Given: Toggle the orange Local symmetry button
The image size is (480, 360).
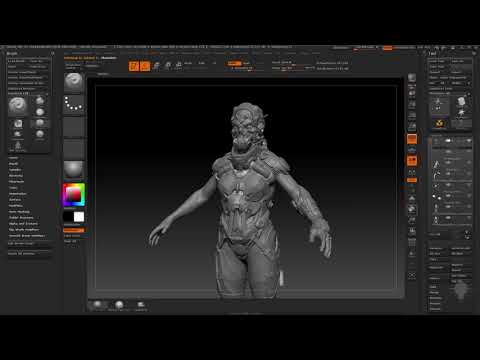Looking at the screenshot, I should (x=412, y=161).
